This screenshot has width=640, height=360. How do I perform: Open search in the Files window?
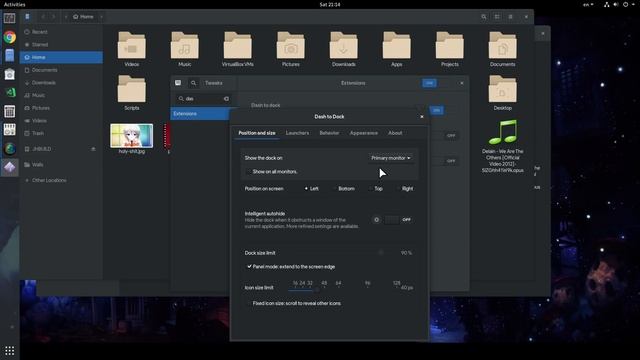click(x=484, y=17)
